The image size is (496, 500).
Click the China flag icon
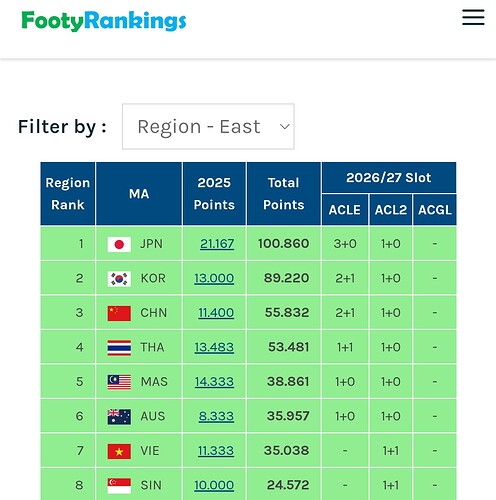[x=119, y=313]
